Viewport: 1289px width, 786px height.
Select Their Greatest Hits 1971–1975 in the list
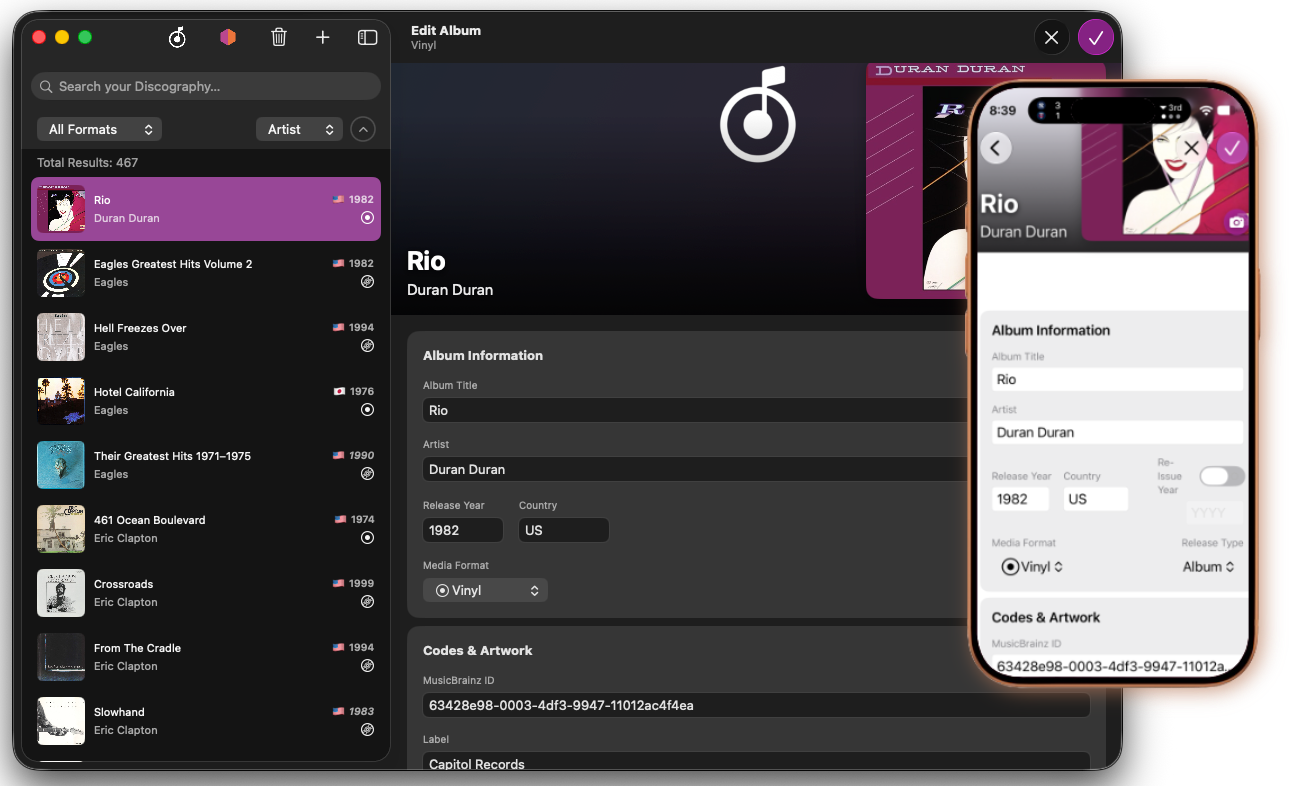coord(206,465)
